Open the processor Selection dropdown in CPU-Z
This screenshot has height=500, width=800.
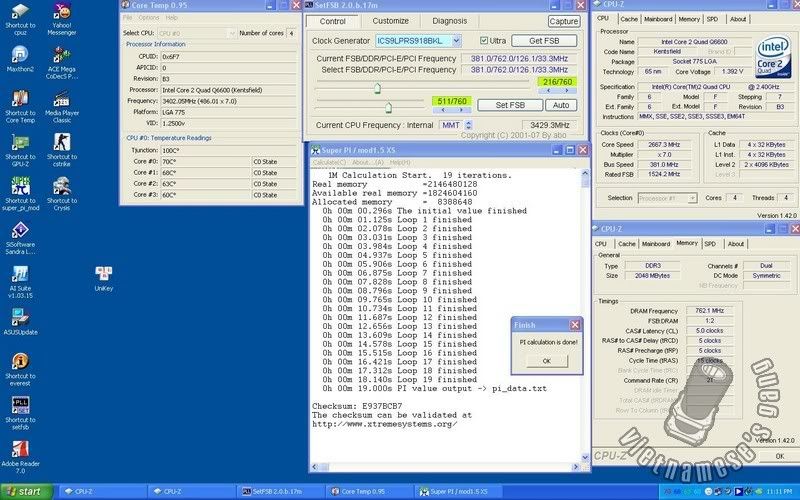(692, 198)
